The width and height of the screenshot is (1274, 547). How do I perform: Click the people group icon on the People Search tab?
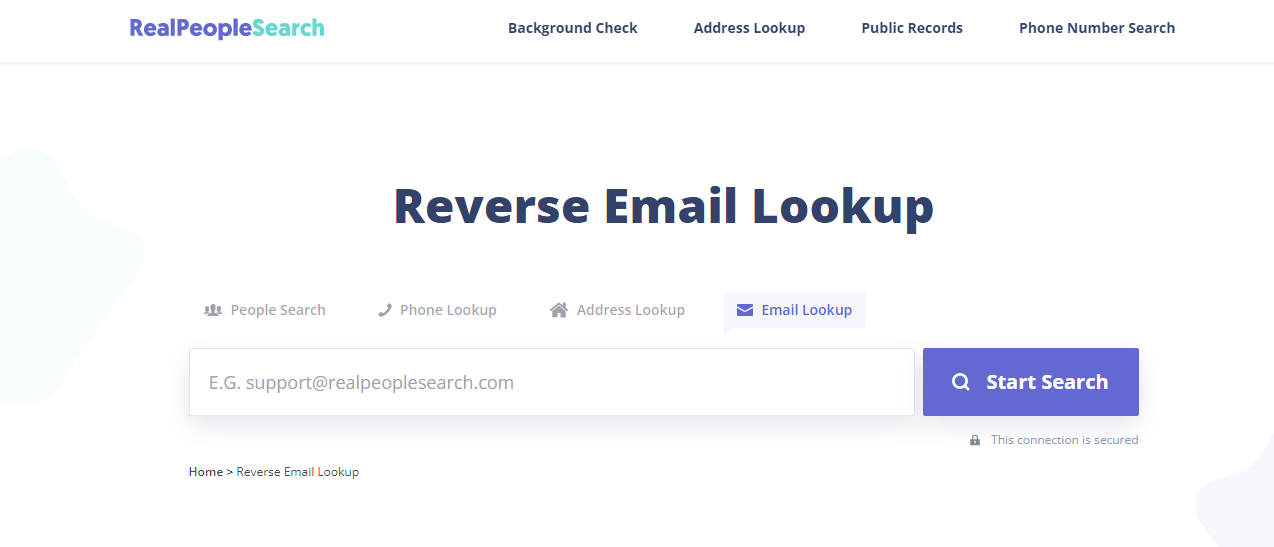(x=213, y=310)
